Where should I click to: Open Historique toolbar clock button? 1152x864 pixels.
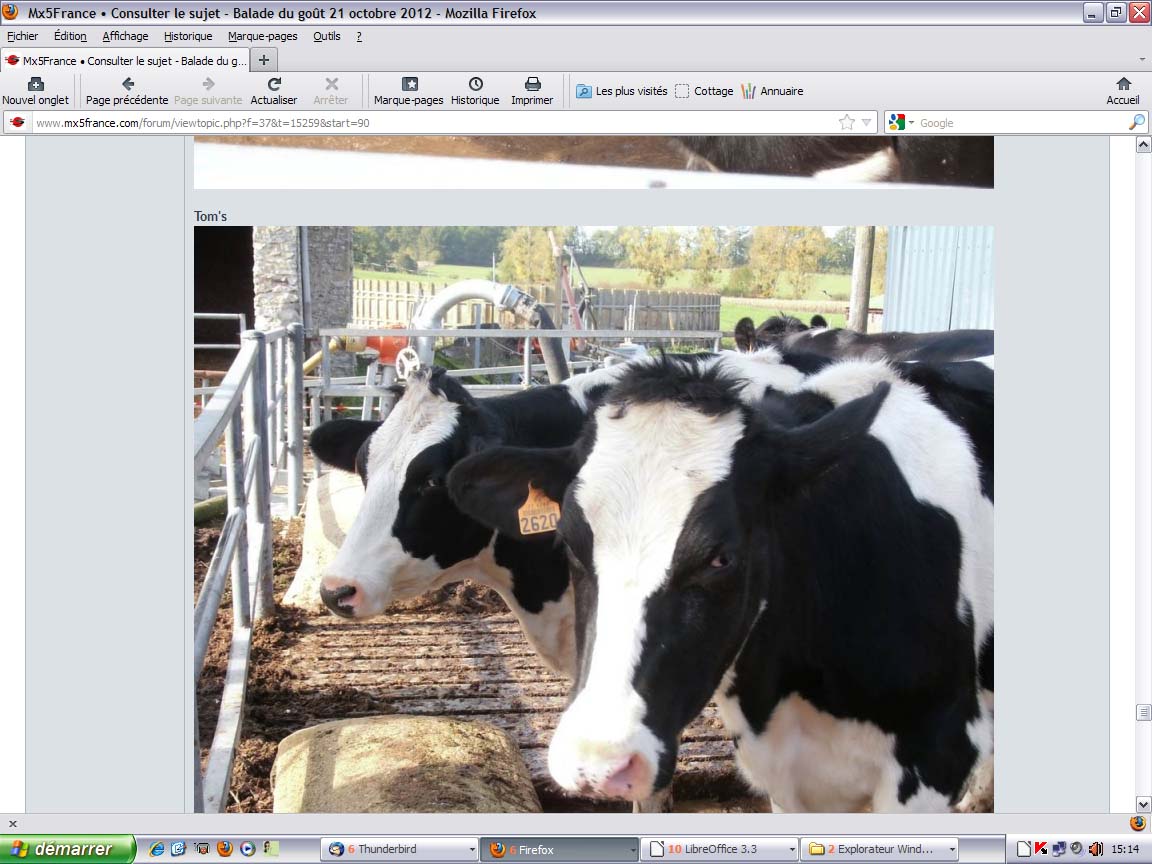tap(475, 91)
